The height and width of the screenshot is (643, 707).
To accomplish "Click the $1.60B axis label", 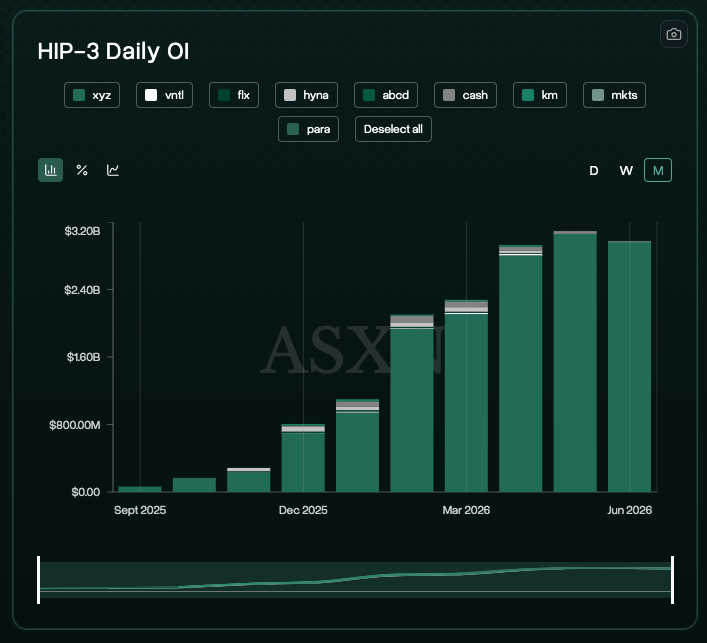I will click(x=83, y=358).
